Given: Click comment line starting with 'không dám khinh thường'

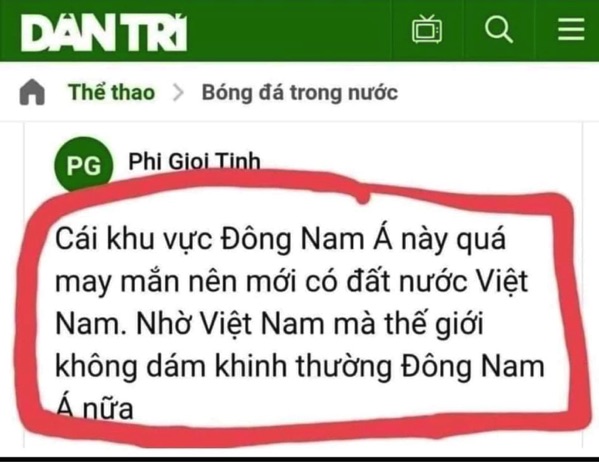Looking at the screenshot, I should (300, 366).
